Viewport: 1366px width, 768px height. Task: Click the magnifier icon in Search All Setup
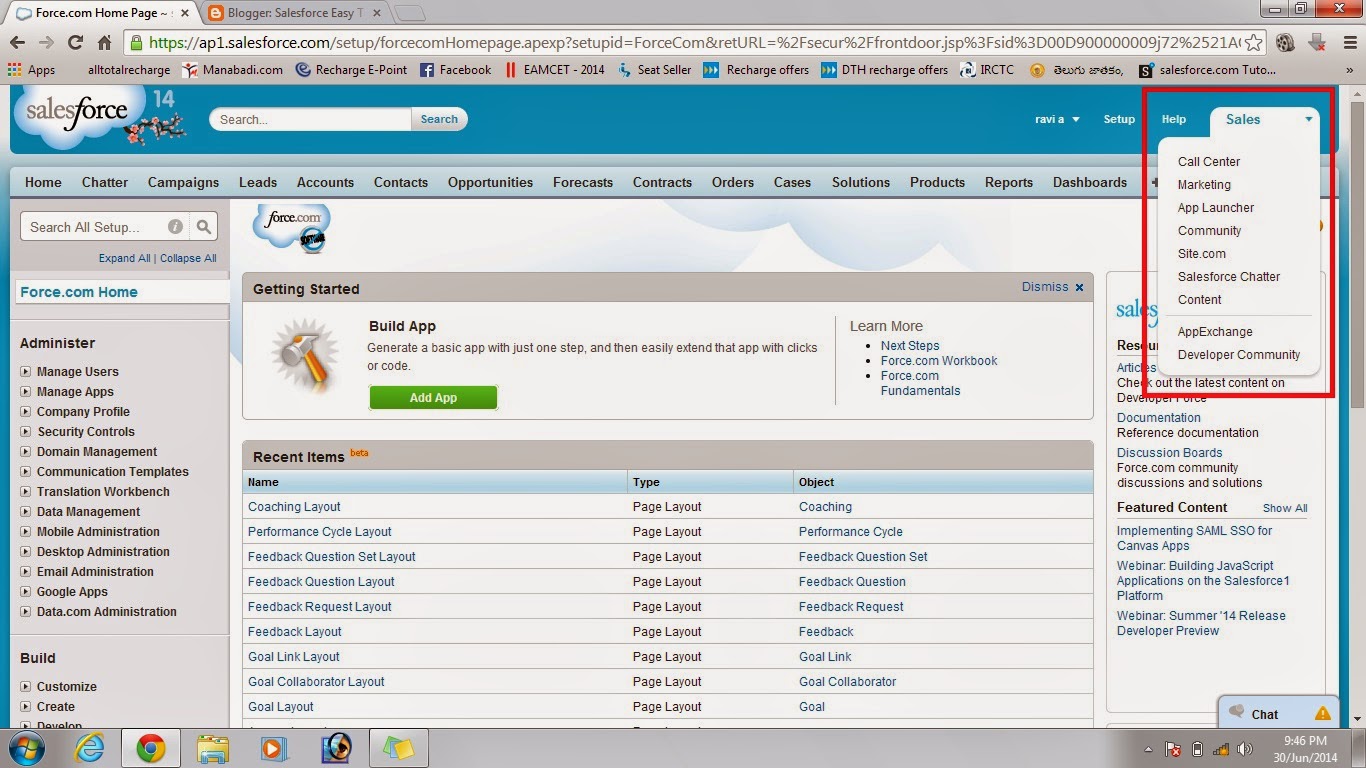click(x=203, y=226)
